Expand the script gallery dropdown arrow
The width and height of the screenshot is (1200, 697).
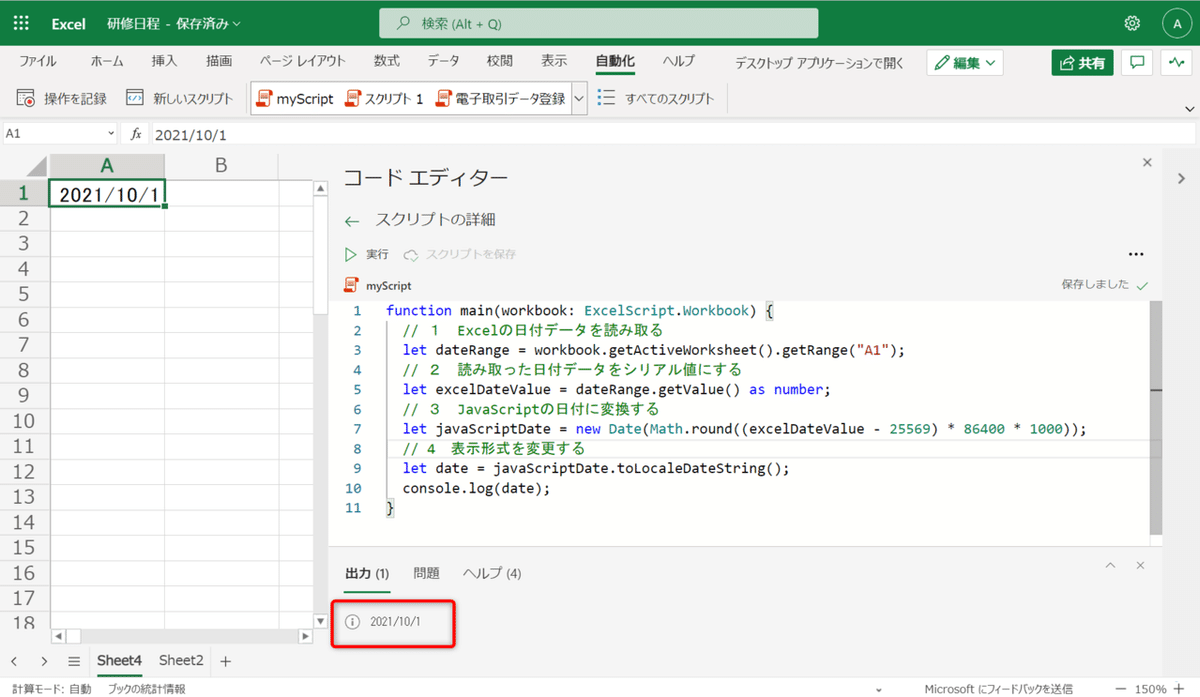coord(579,99)
